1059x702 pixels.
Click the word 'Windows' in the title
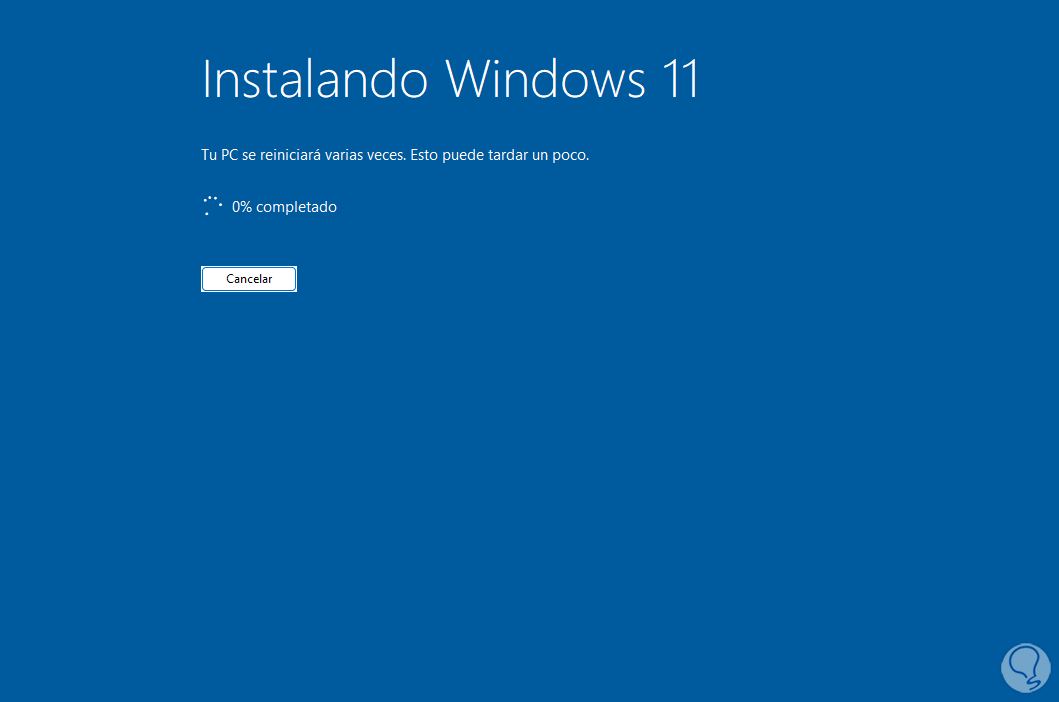[545, 79]
